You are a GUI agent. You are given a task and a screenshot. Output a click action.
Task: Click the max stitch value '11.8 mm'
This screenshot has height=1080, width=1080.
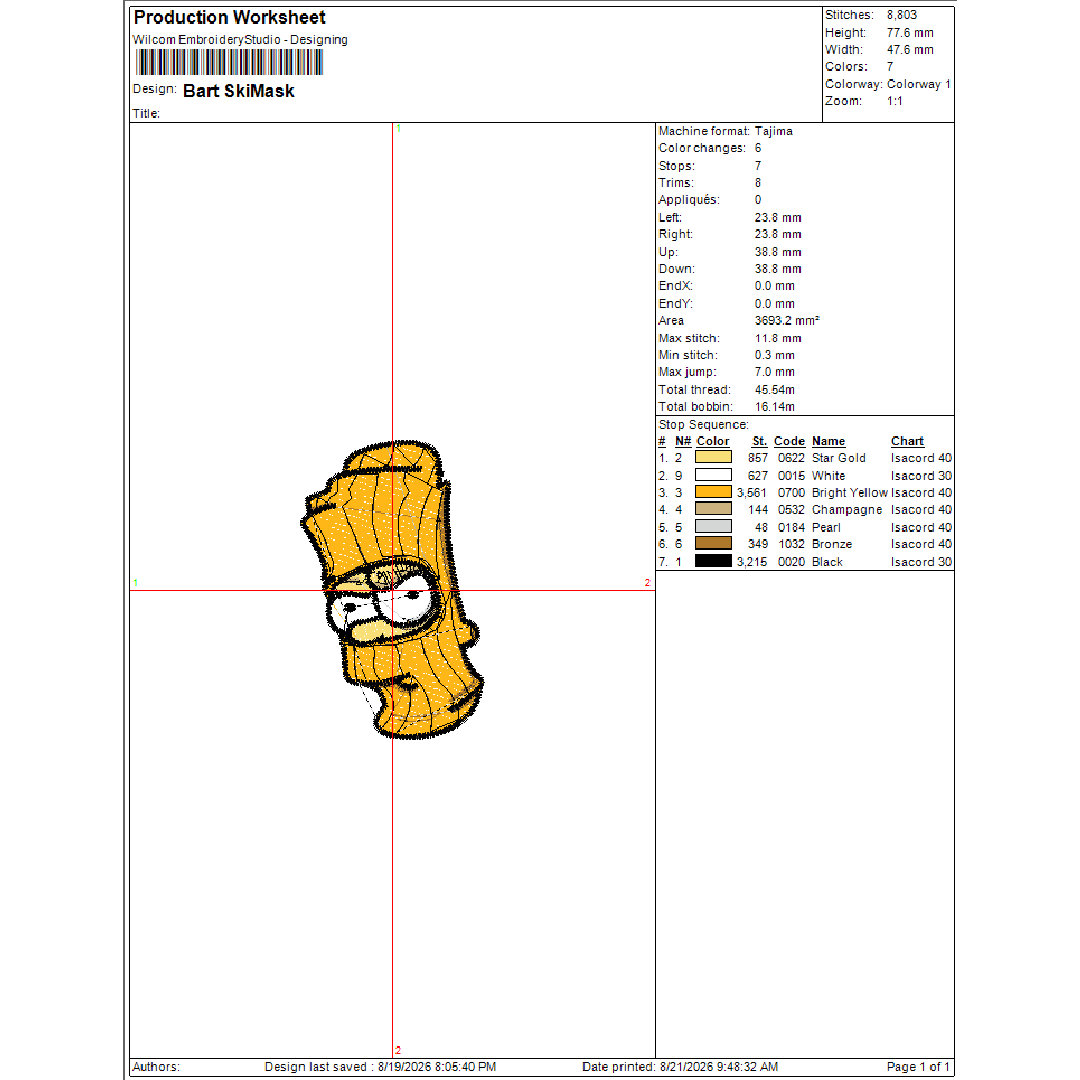778,338
